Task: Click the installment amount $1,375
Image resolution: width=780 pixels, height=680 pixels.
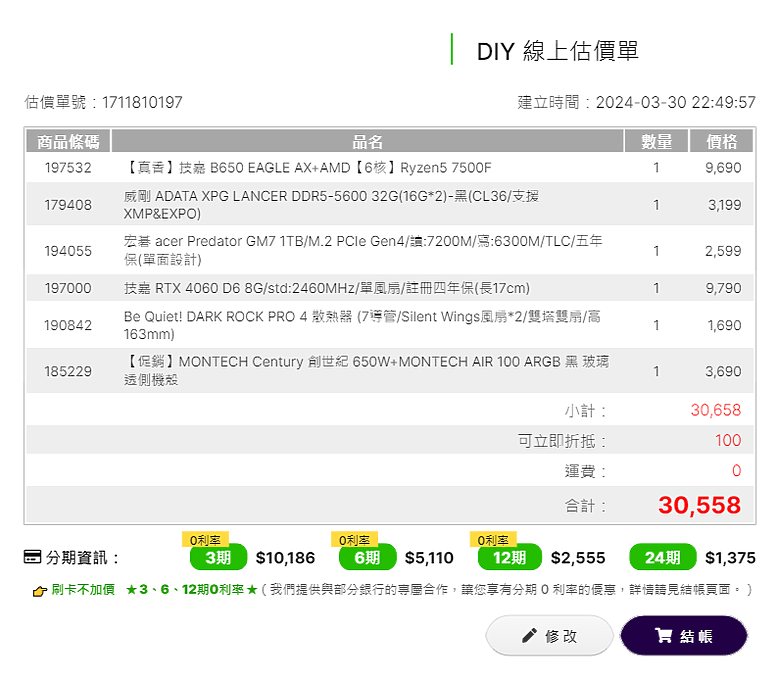Action: pyautogui.click(x=730, y=558)
